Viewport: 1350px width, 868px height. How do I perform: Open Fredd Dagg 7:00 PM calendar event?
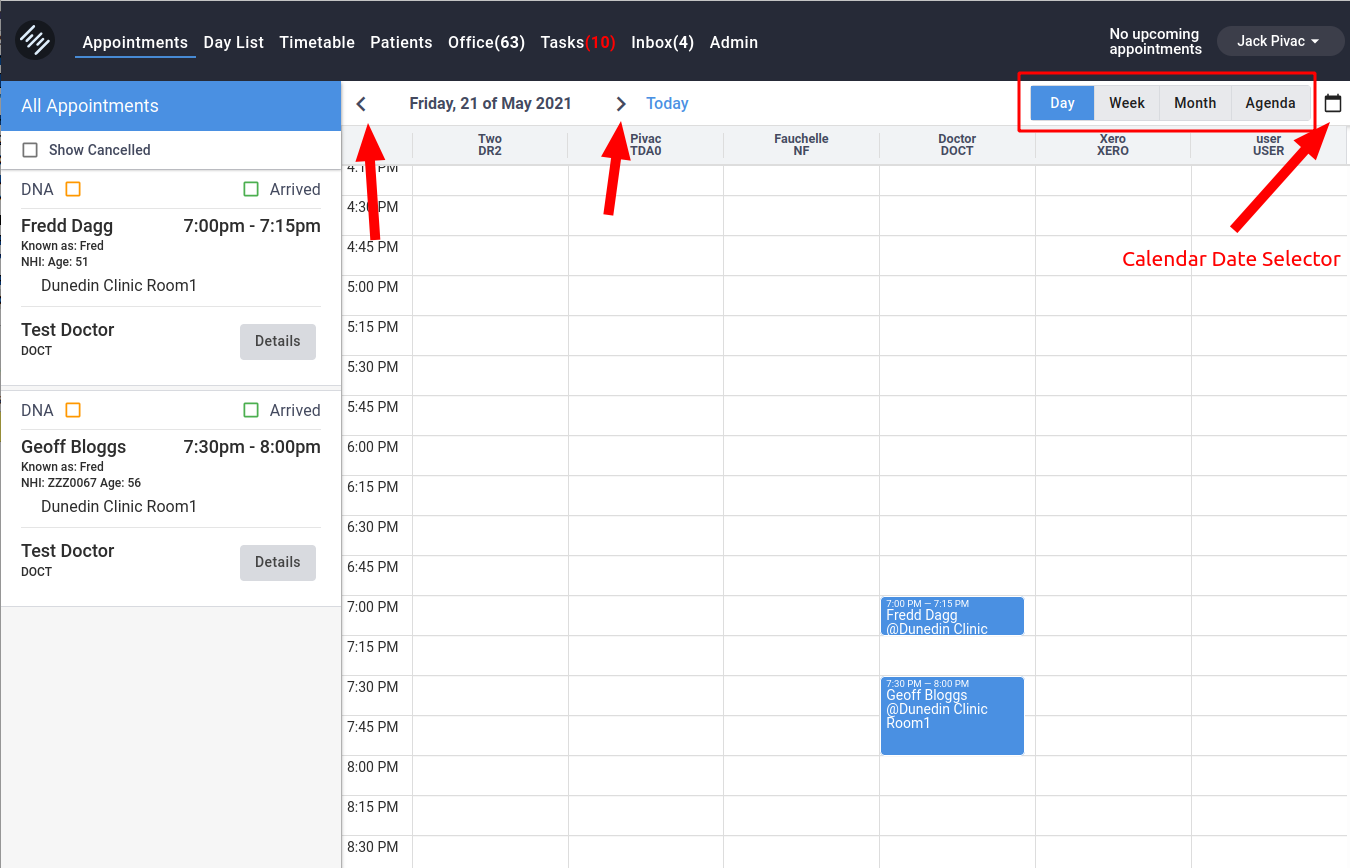click(951, 616)
